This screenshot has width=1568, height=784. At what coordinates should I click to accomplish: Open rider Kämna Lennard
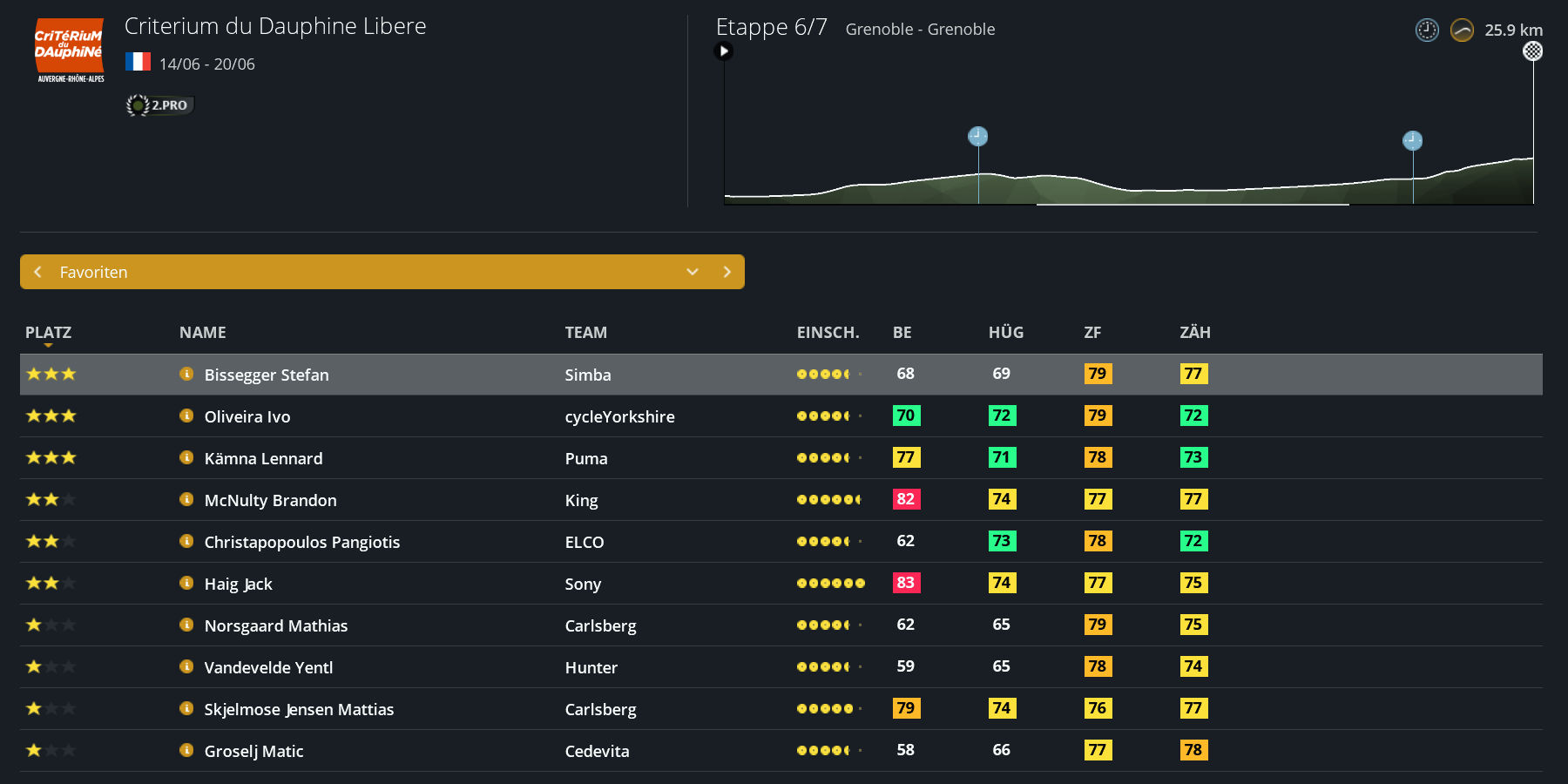click(263, 458)
